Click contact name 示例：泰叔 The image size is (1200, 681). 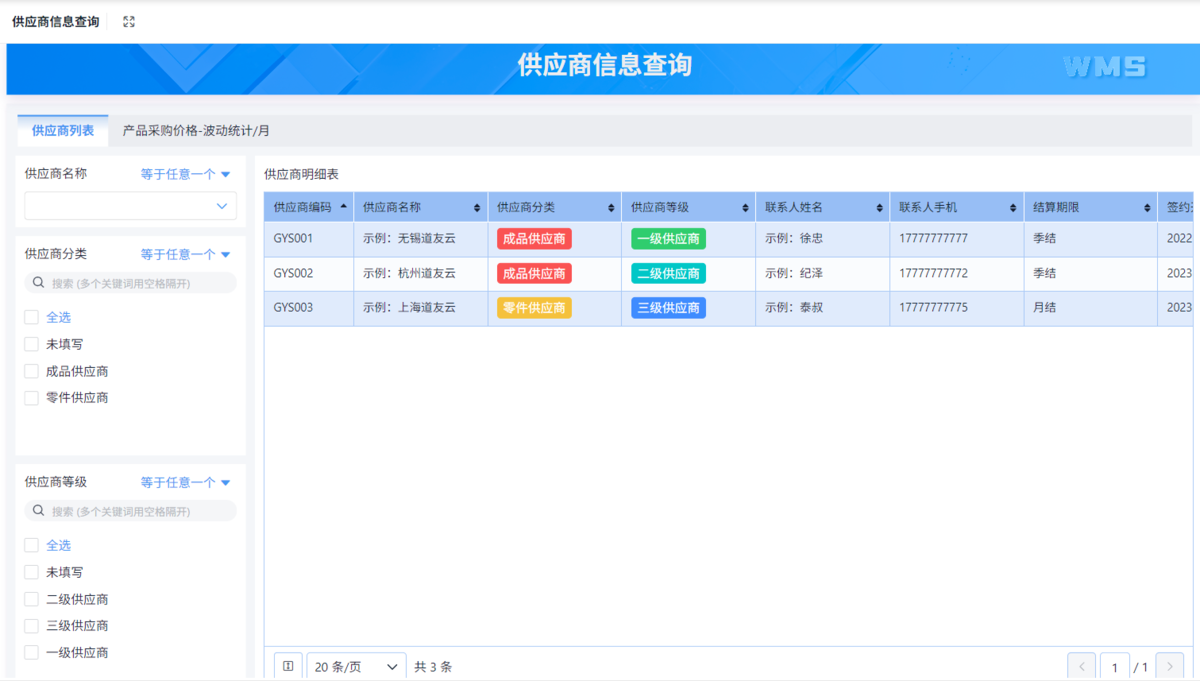click(x=794, y=308)
